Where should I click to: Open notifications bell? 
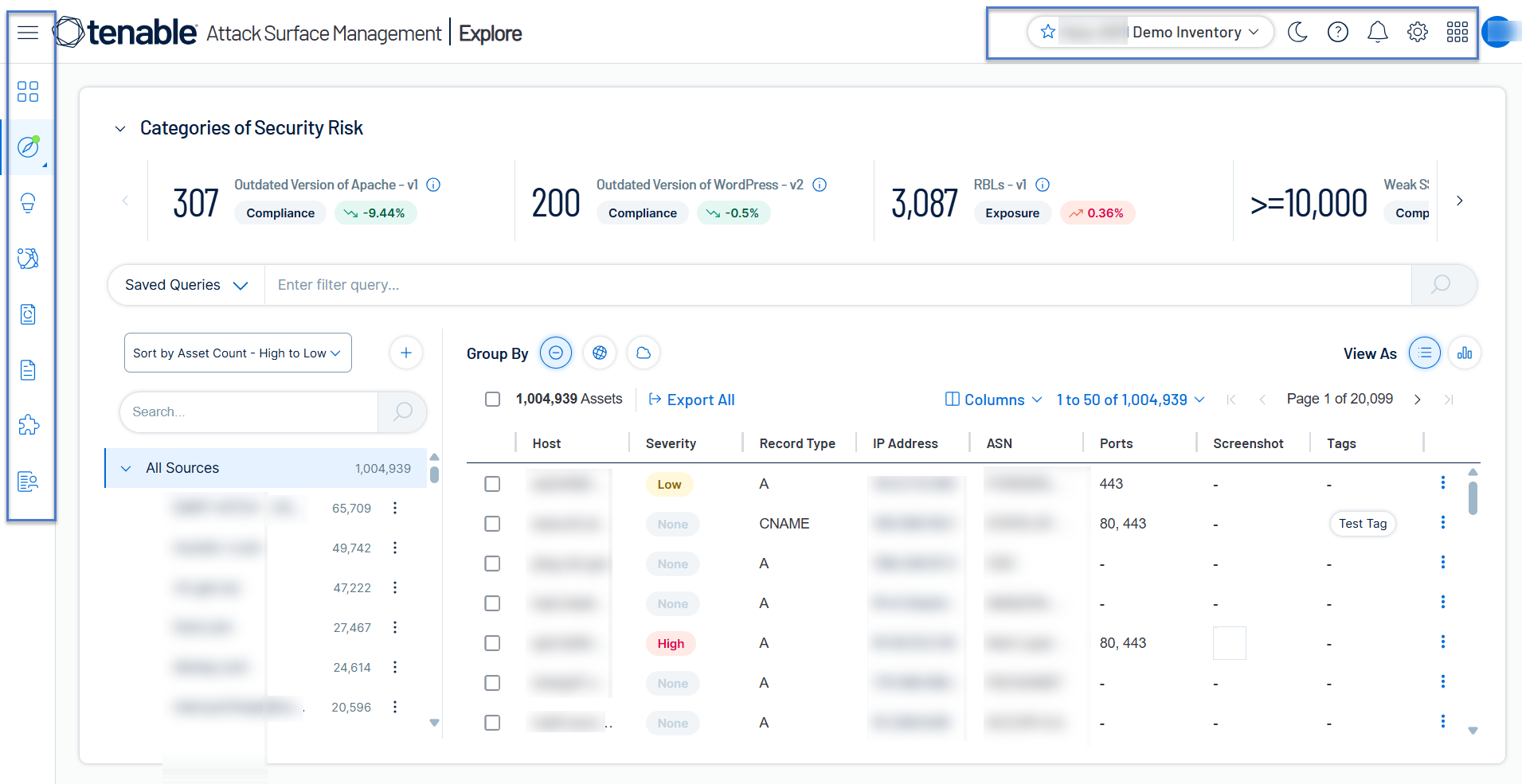(x=1378, y=32)
